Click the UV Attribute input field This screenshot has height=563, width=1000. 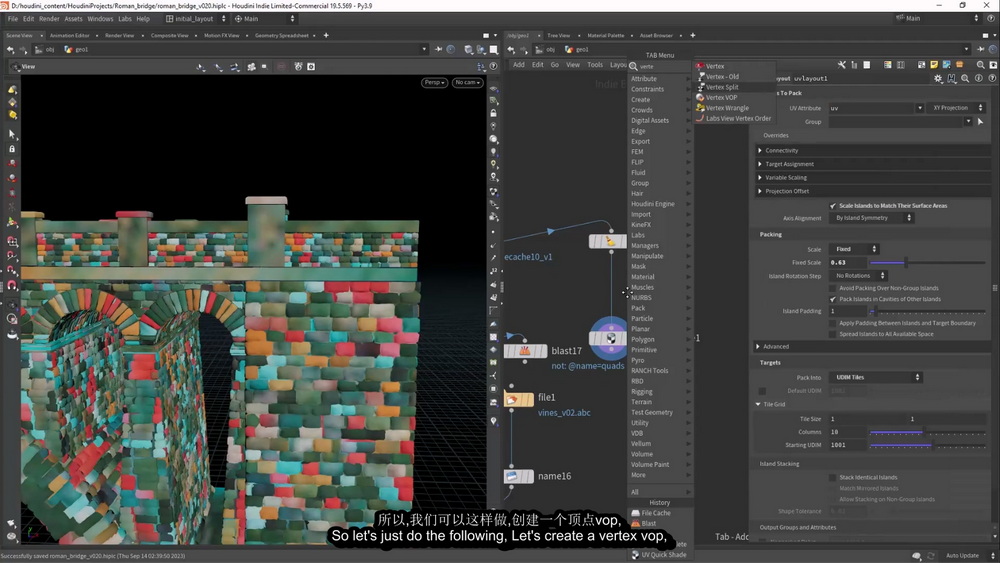tap(872, 108)
